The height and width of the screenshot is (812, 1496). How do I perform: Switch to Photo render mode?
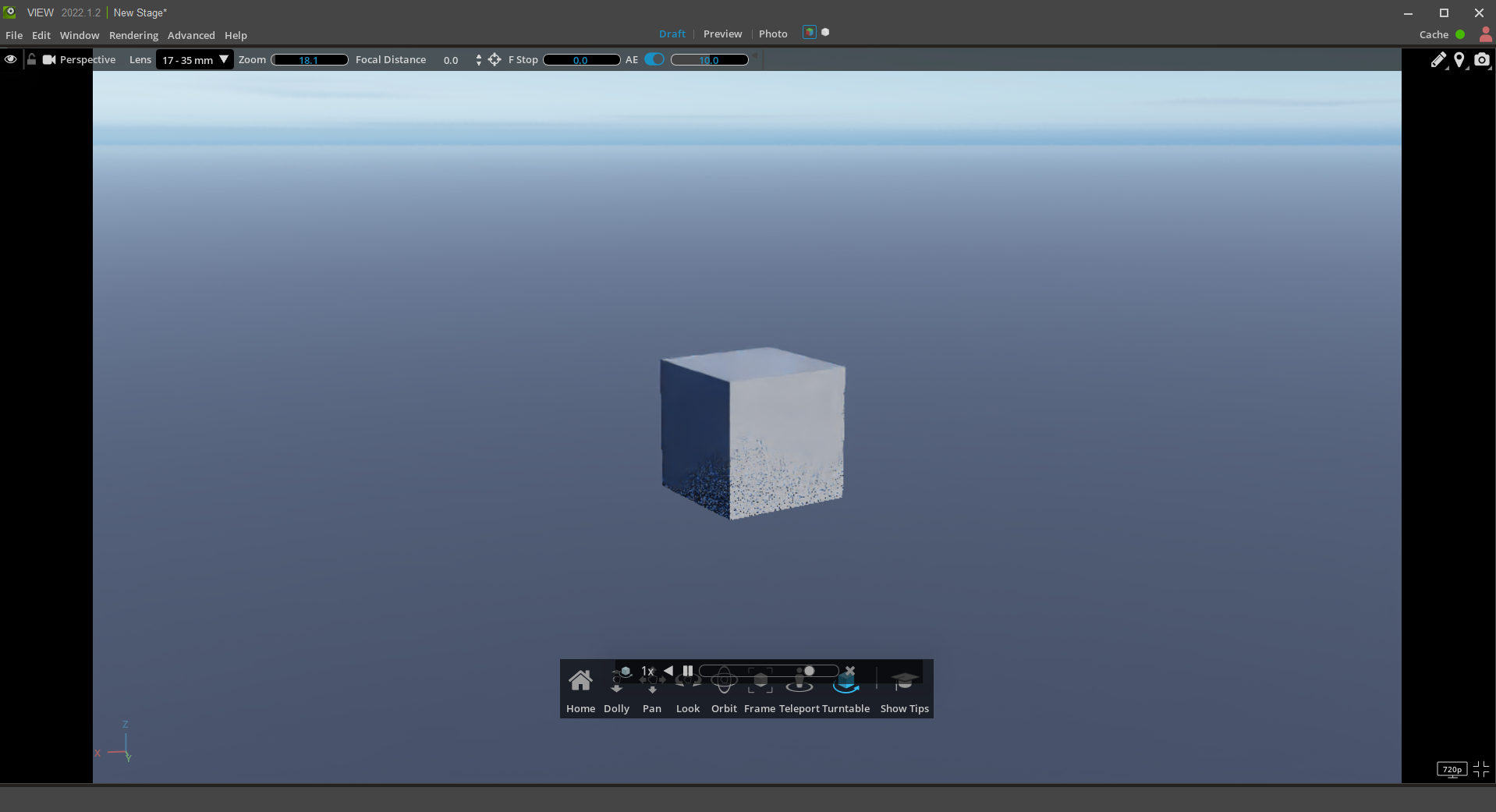coord(773,34)
